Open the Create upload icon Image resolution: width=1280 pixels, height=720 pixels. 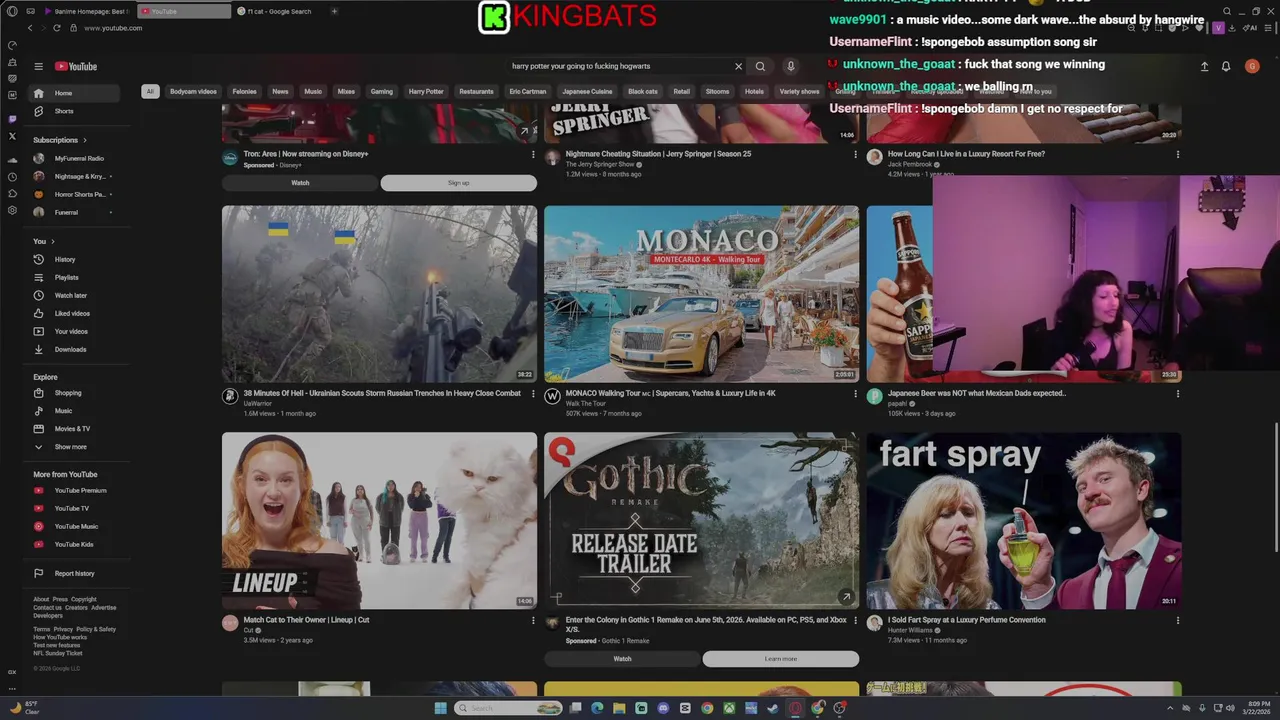[1204, 66]
